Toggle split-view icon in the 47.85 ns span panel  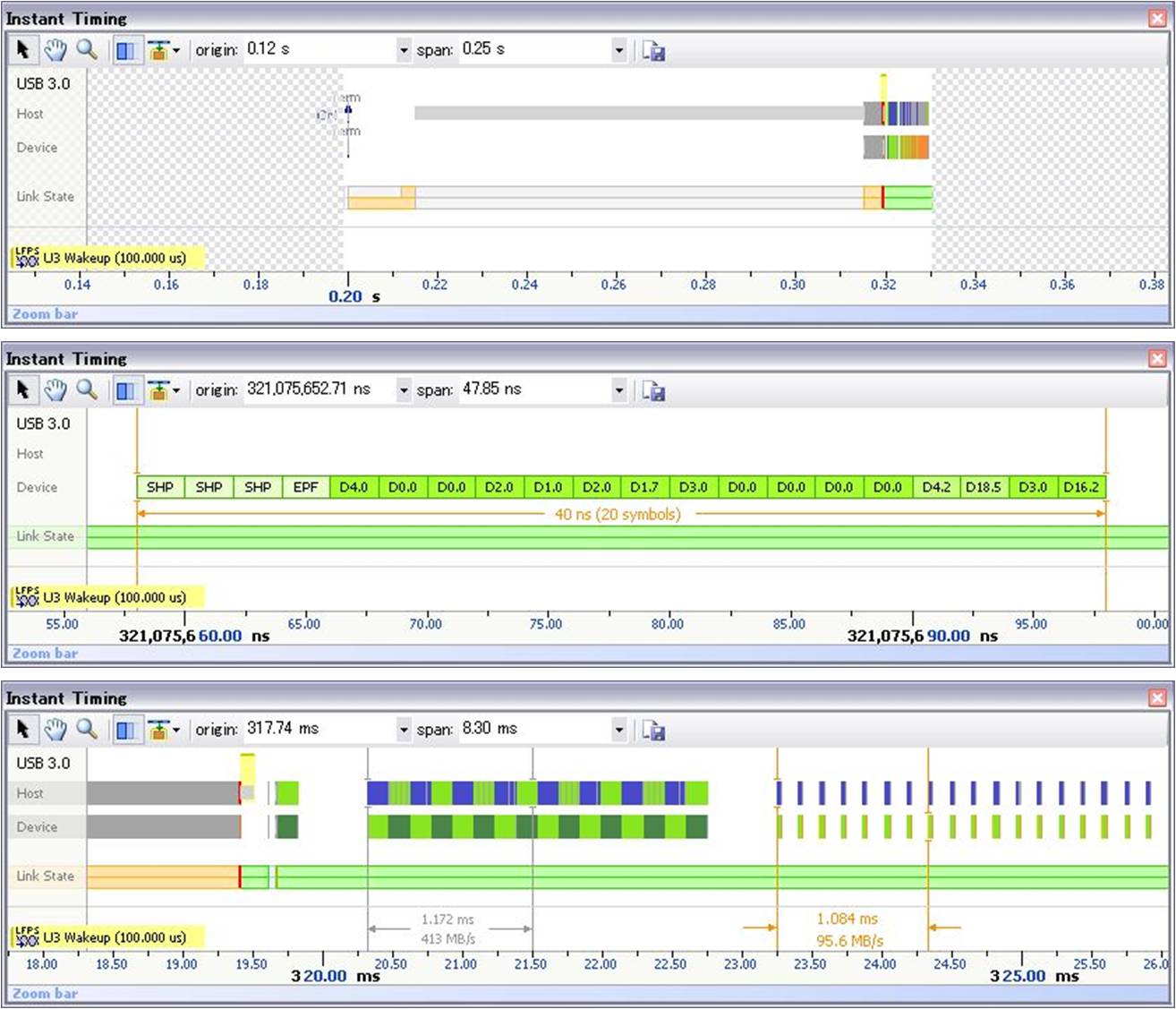click(126, 390)
